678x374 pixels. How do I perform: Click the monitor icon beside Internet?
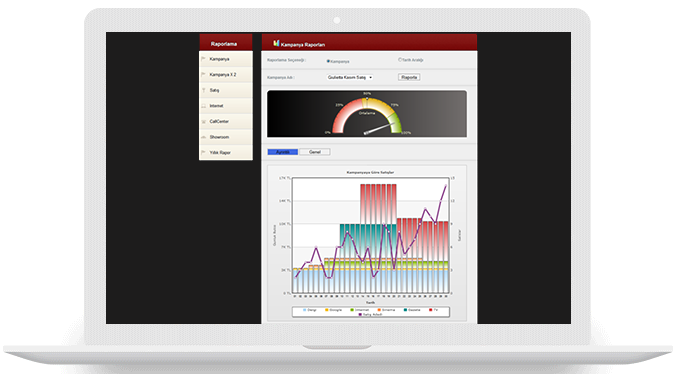(204, 106)
